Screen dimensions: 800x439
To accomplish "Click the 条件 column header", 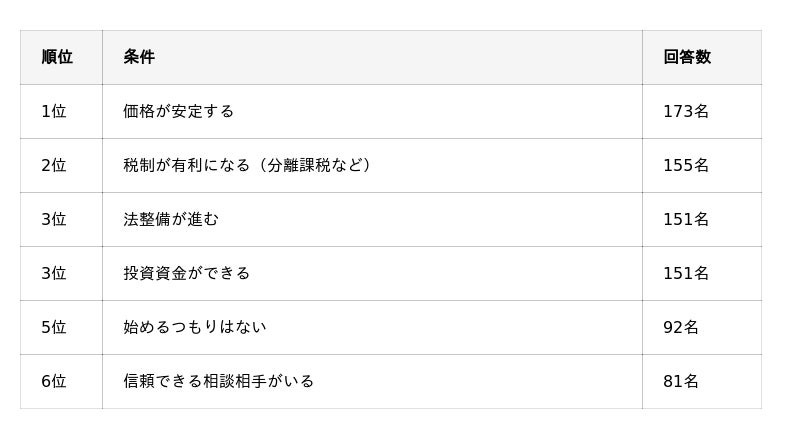I will (139, 57).
